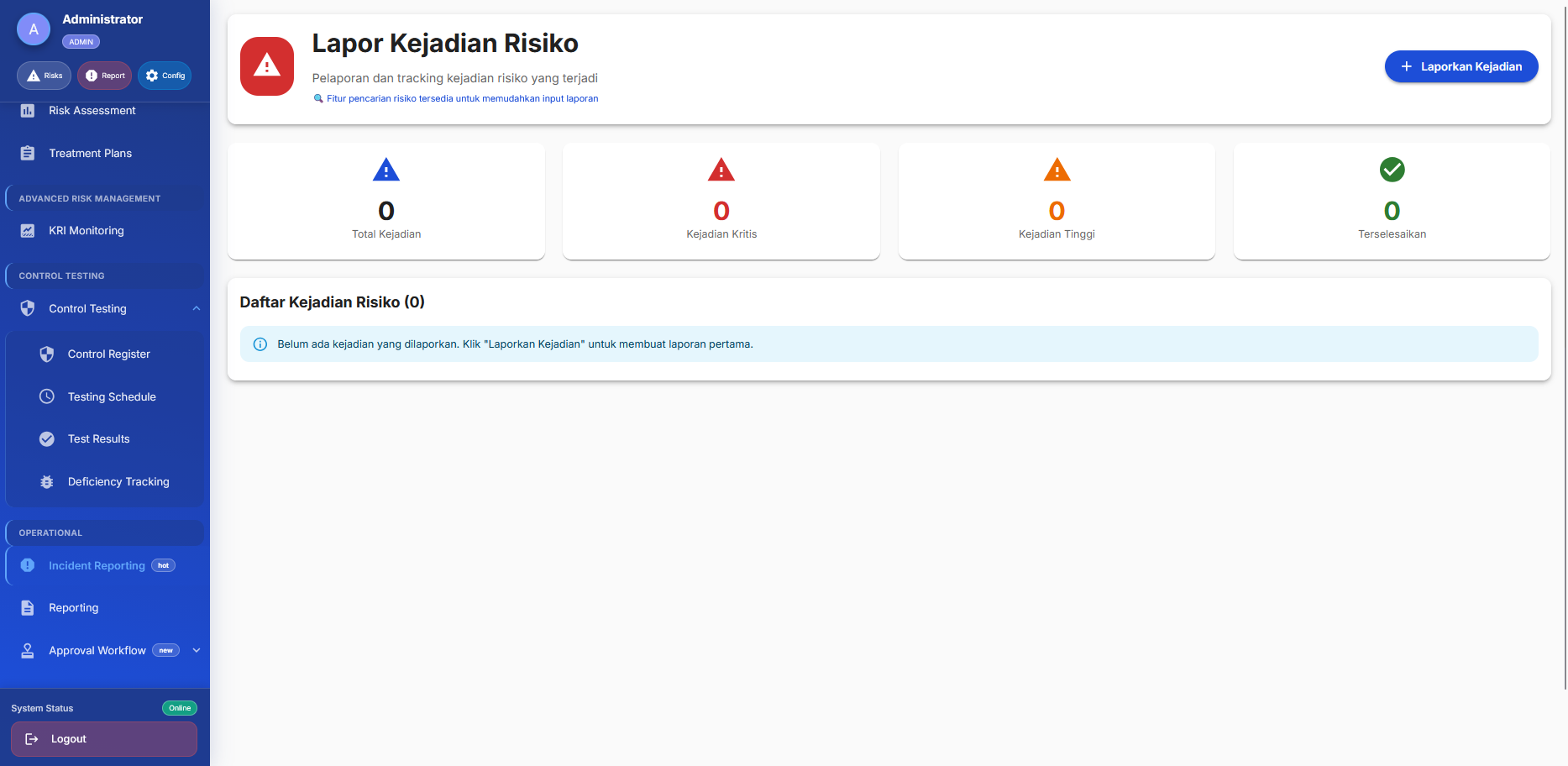Click the info icon in empty-list notice
The image size is (1568, 766).
point(260,344)
